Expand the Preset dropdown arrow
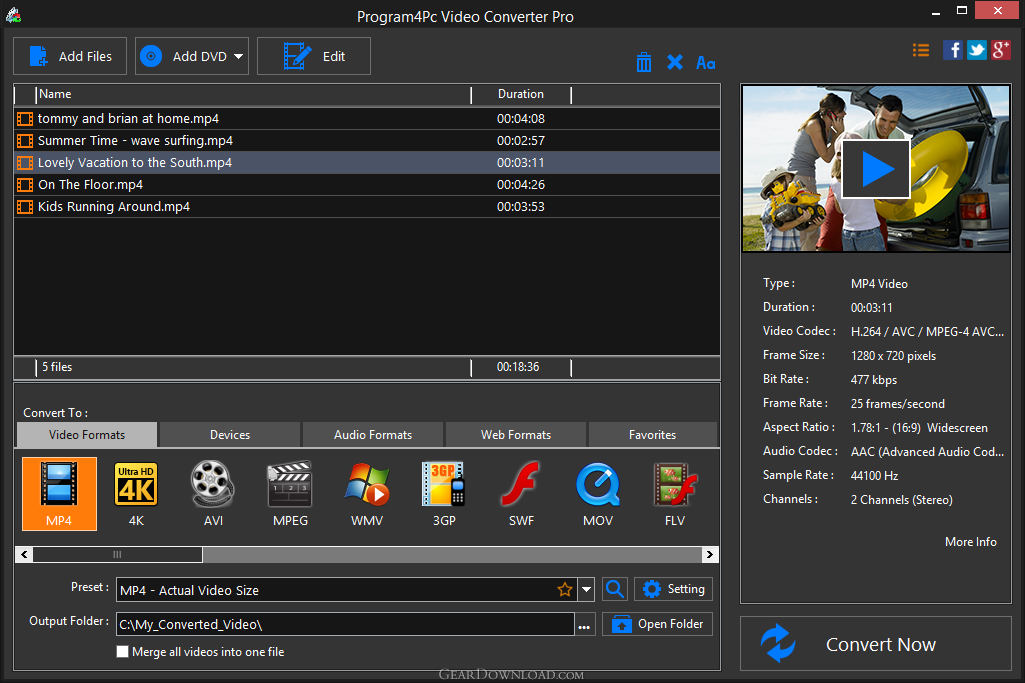This screenshot has width=1025, height=683. point(586,590)
